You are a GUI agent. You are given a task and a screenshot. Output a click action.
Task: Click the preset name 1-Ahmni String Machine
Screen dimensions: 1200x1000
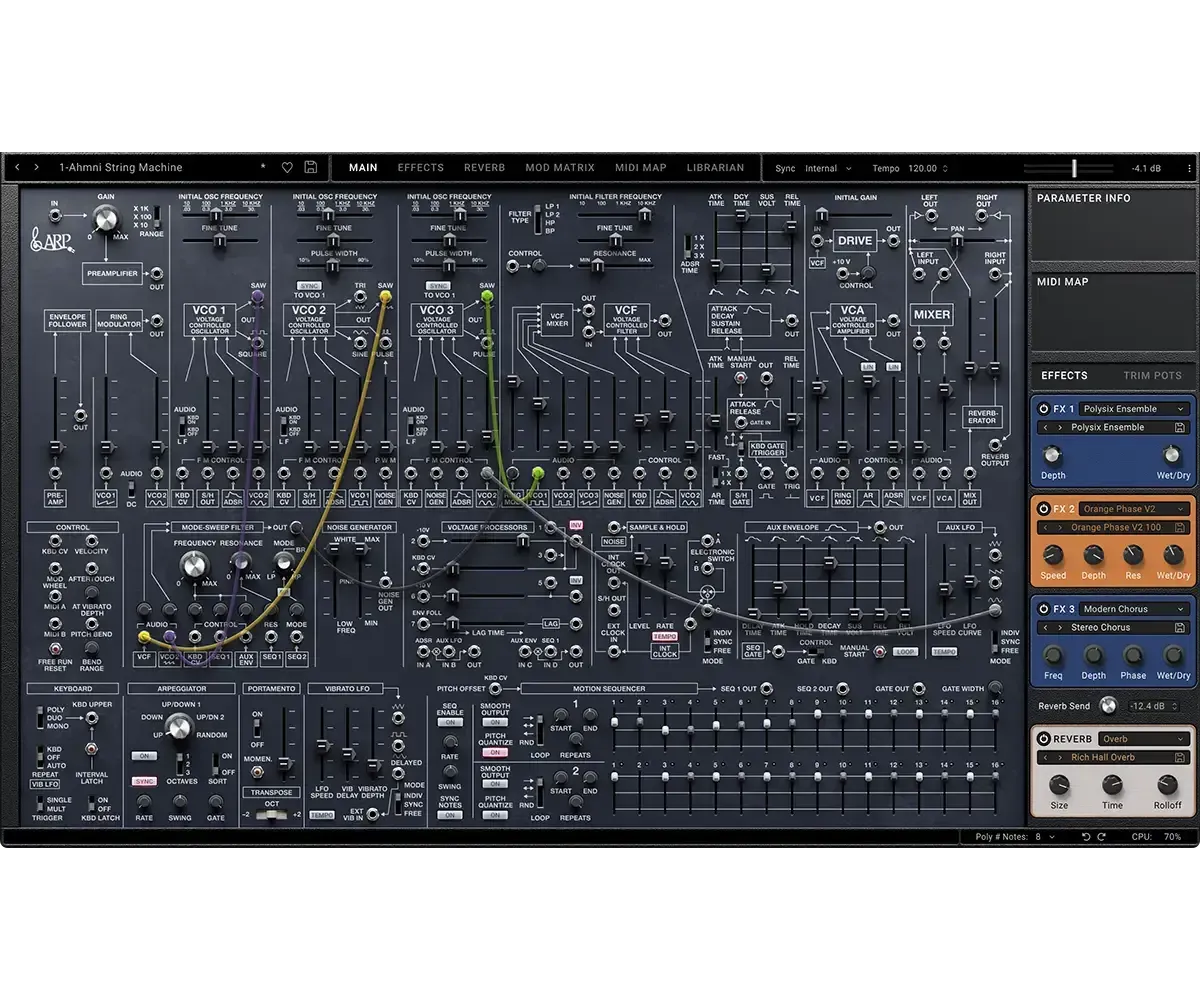click(120, 168)
